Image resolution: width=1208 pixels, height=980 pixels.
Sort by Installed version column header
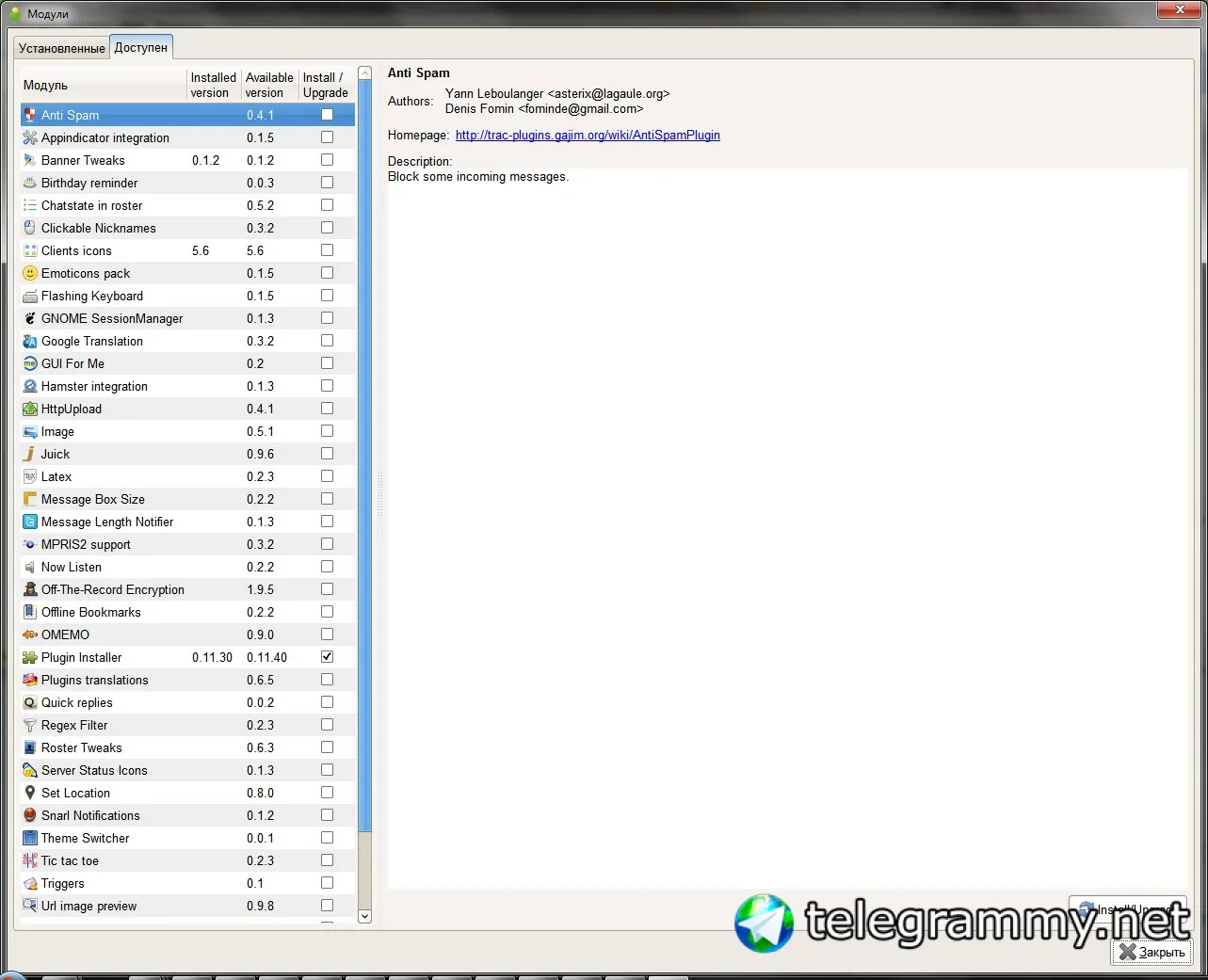tap(214, 85)
